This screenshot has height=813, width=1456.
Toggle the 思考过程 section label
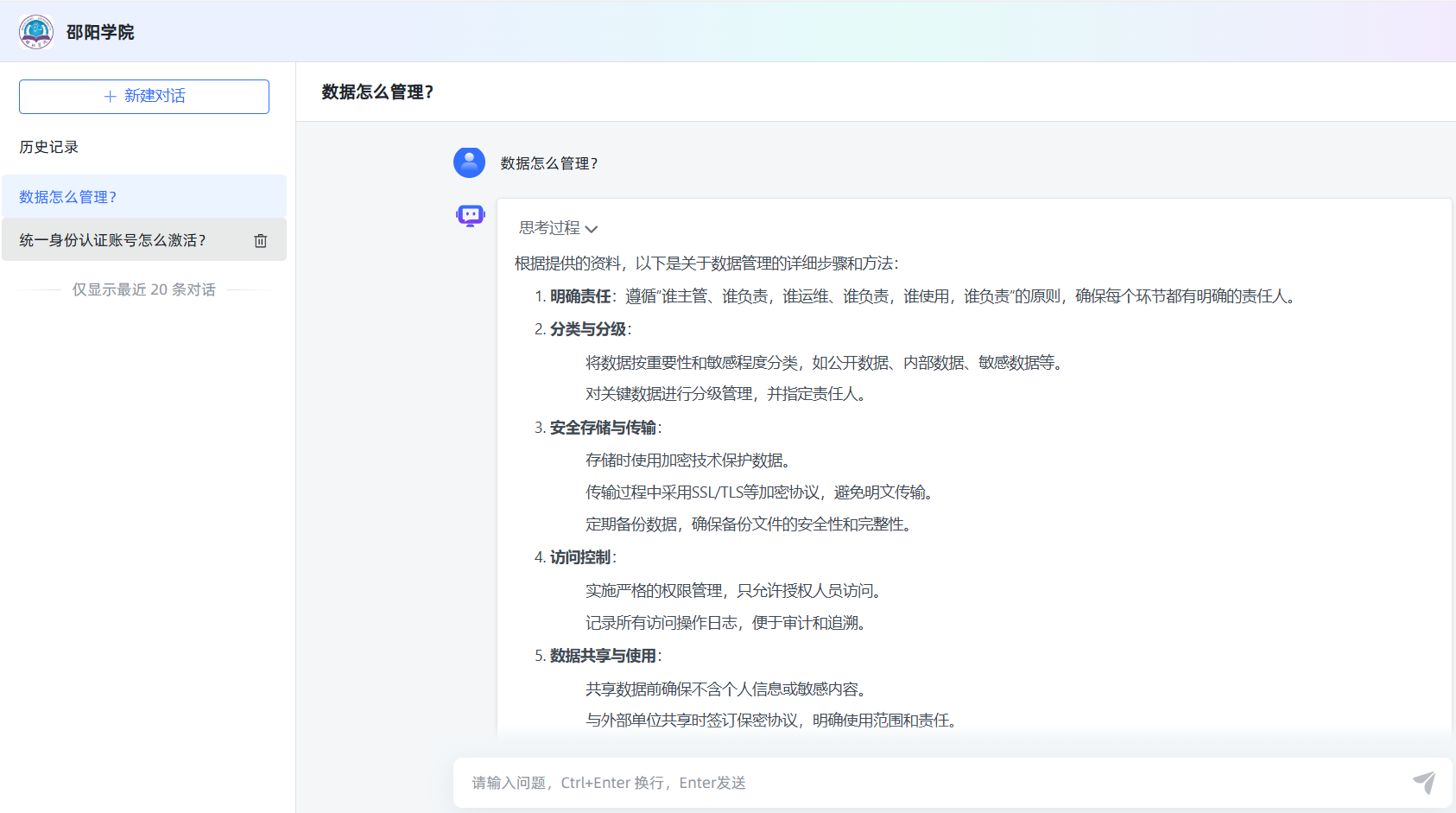549,228
